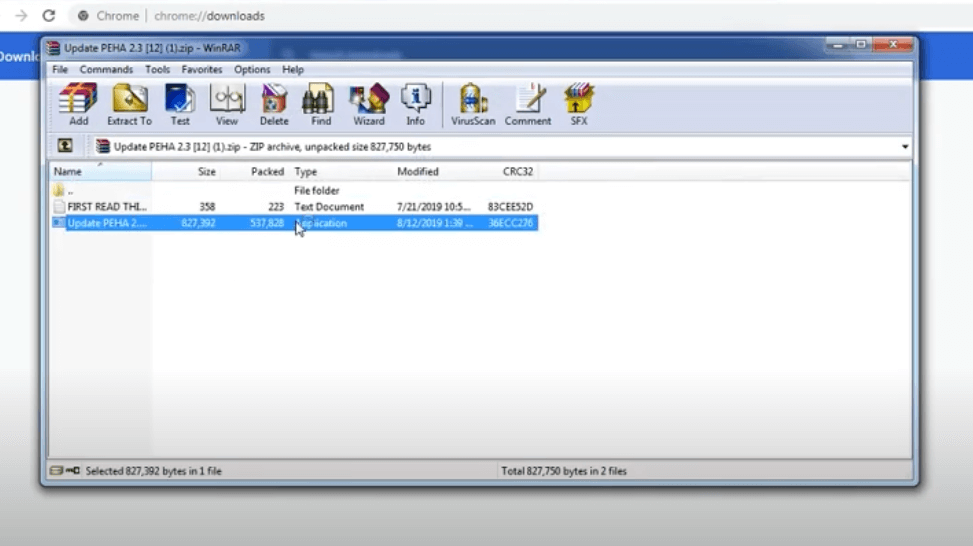Select the FIRST READ THI... file name
Image resolution: width=973 pixels, height=546 pixels.
(107, 207)
